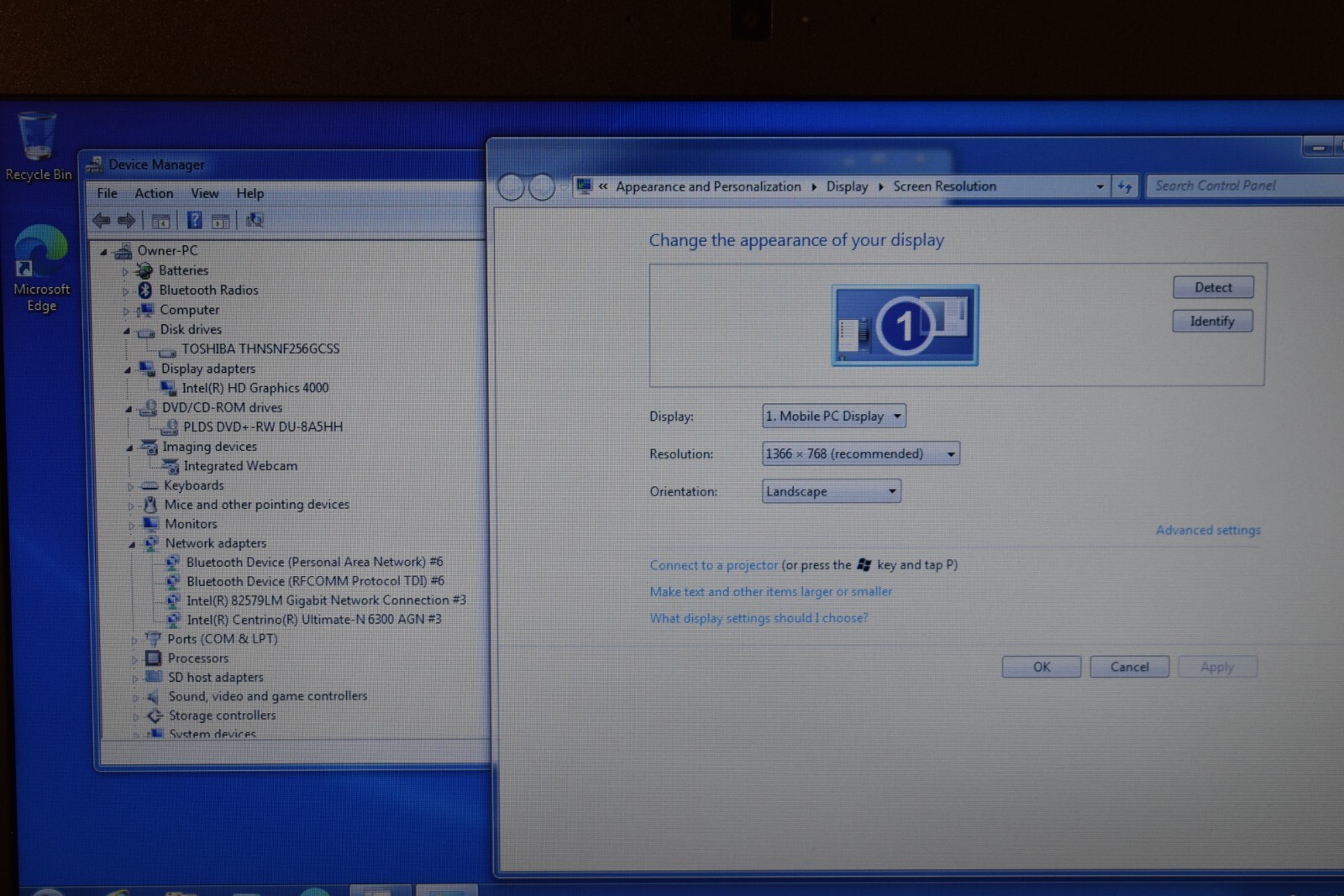This screenshot has width=1344, height=896.
Task: Click the TOSHIBA THNSNF256GCSS disk icon
Action: 167,351
